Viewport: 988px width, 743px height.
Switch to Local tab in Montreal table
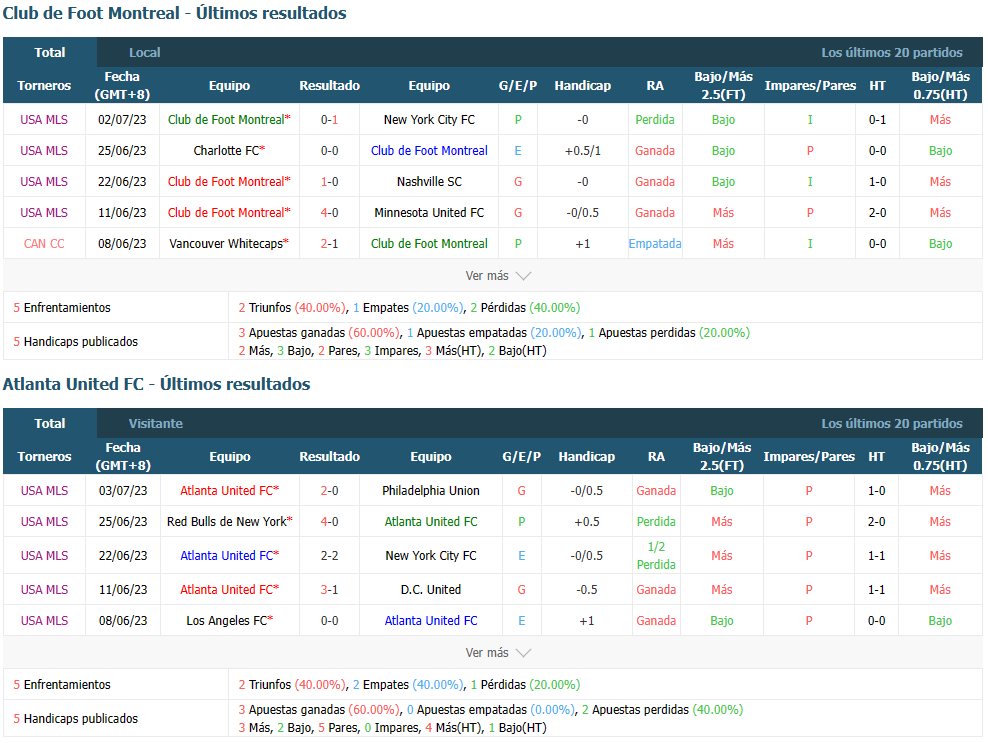144,53
